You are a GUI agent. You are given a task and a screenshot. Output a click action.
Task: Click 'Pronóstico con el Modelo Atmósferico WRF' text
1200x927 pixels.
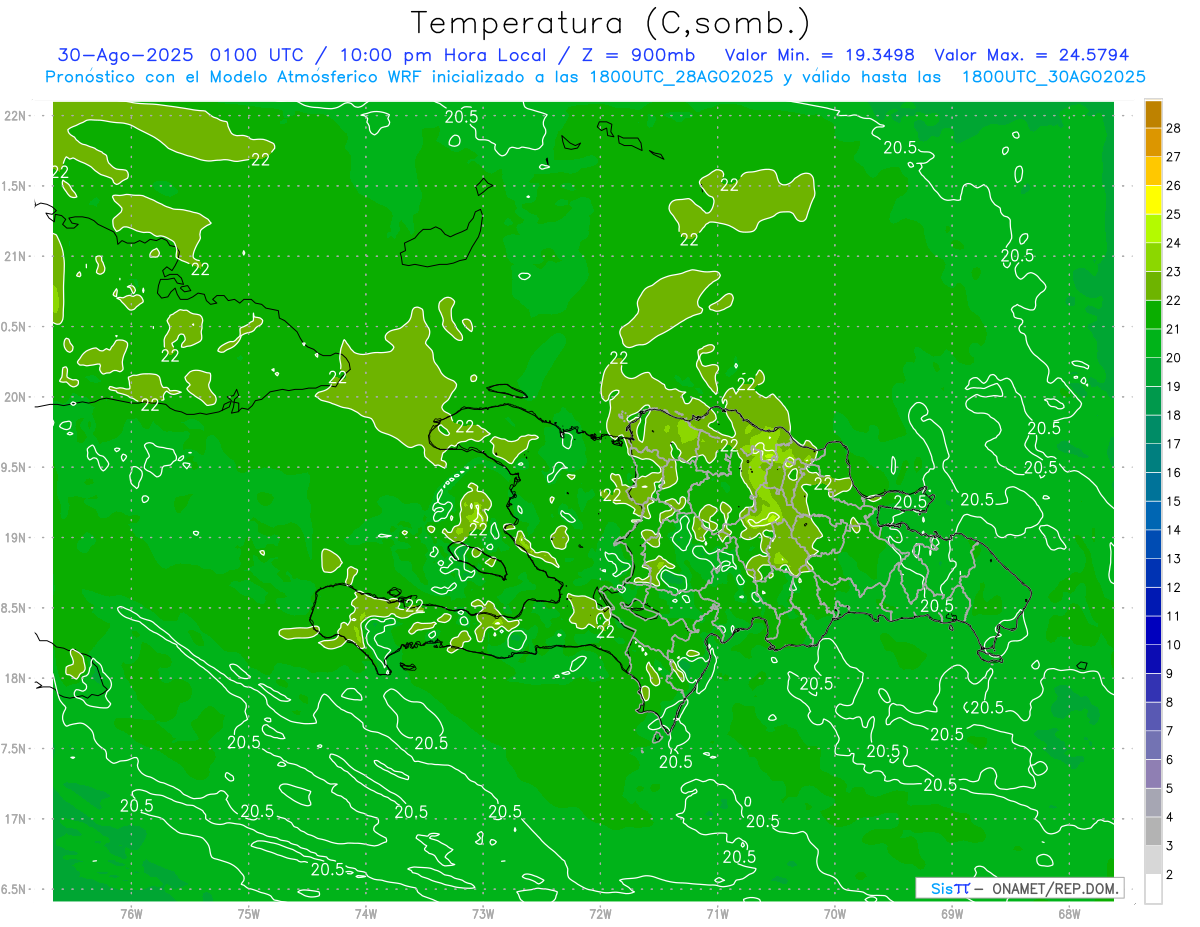click(x=235, y=77)
